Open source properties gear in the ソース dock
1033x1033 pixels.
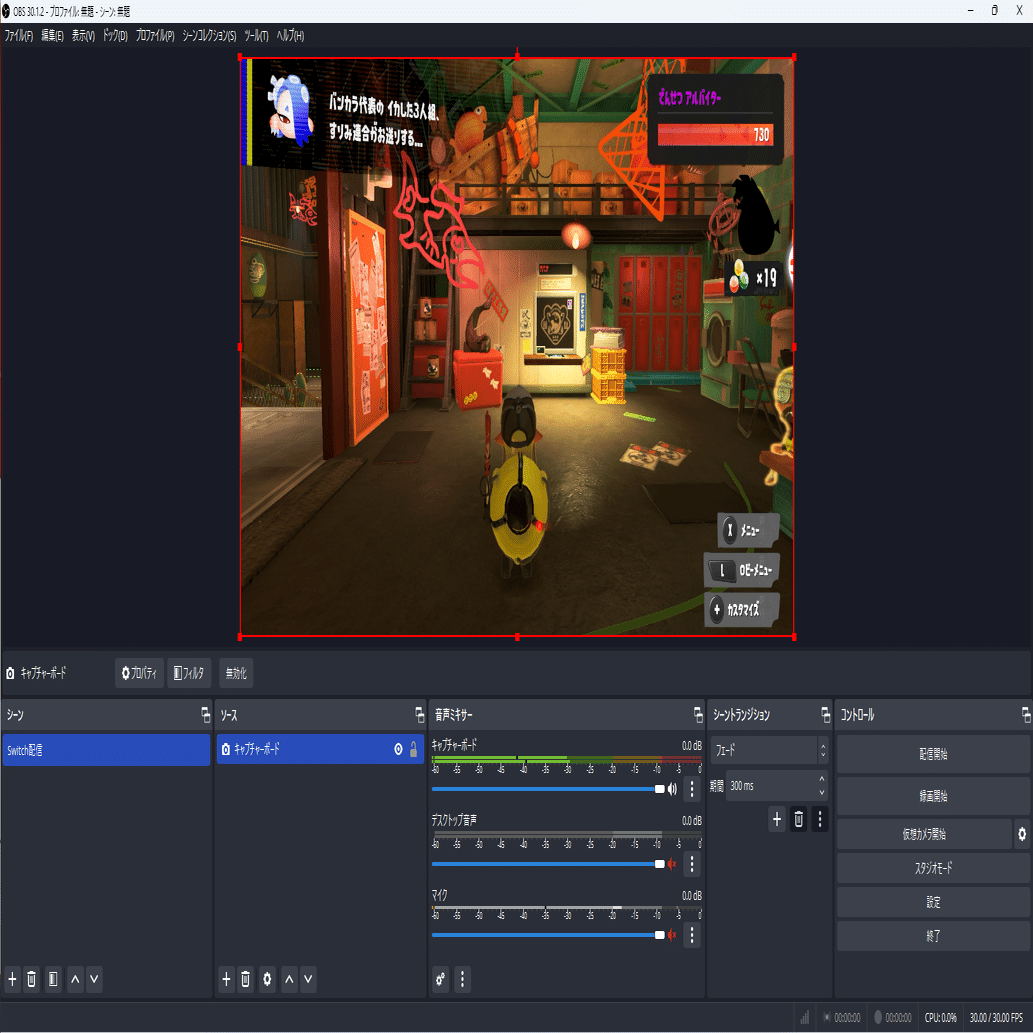tap(267, 979)
